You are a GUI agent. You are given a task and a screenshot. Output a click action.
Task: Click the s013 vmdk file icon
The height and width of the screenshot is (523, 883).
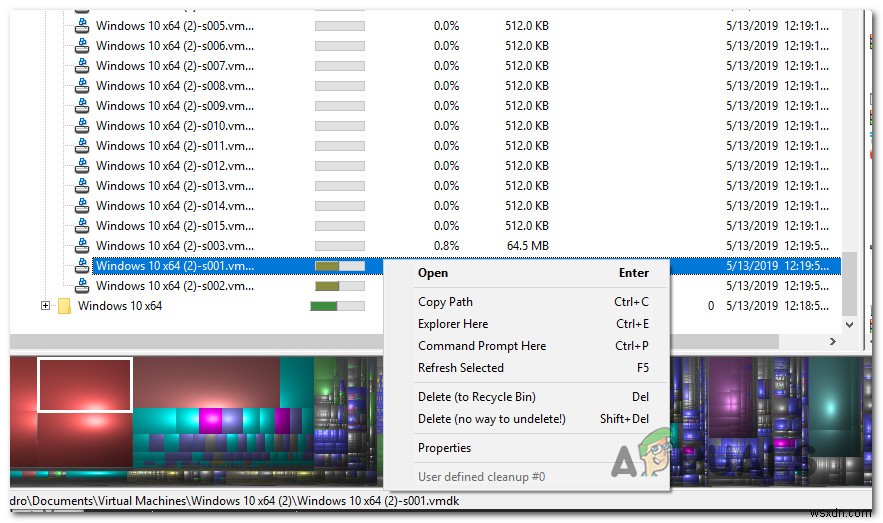[82, 186]
